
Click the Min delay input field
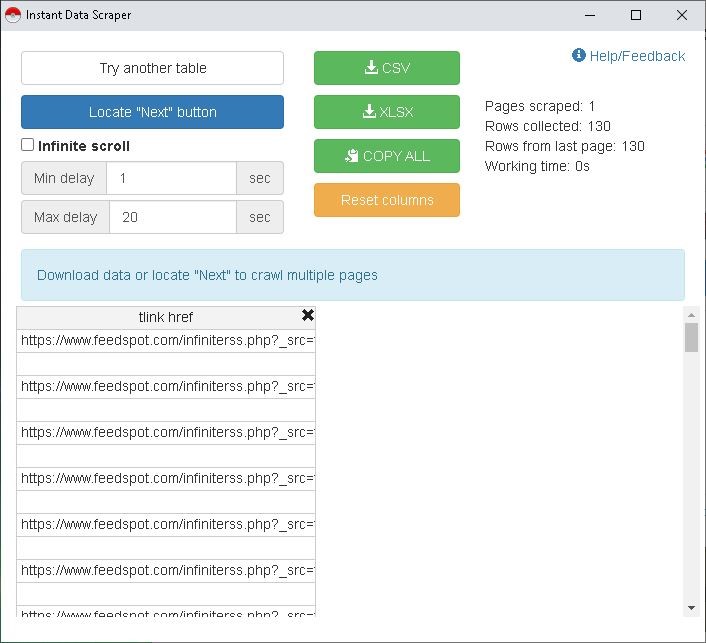click(171, 178)
